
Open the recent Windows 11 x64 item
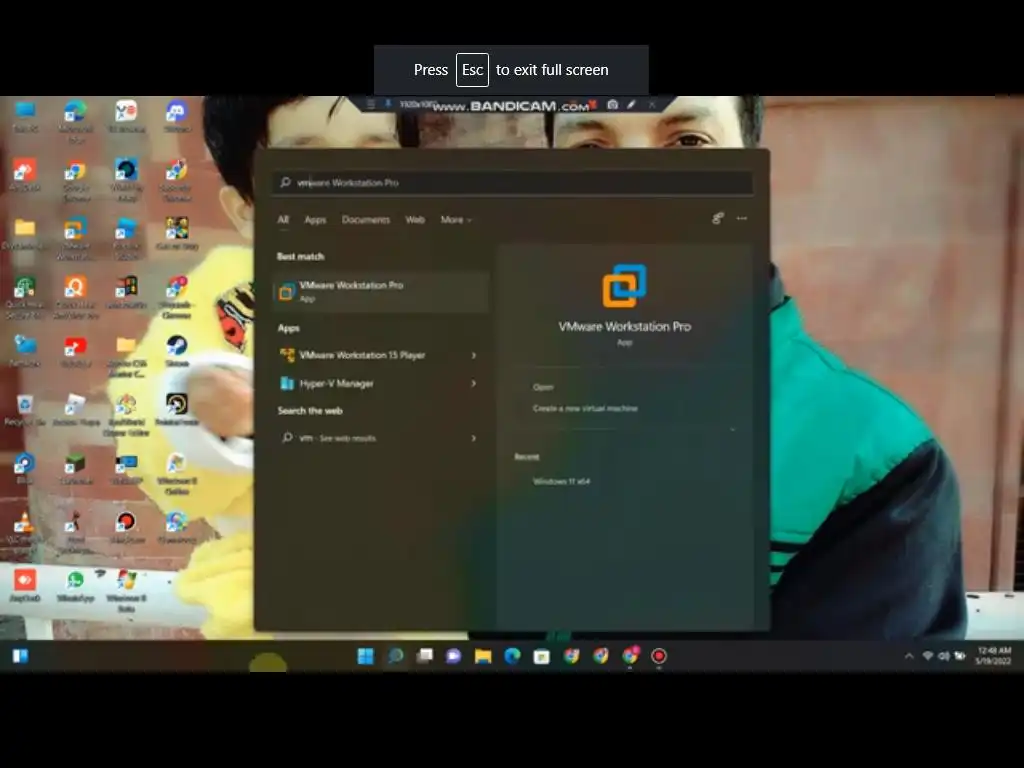(562, 481)
